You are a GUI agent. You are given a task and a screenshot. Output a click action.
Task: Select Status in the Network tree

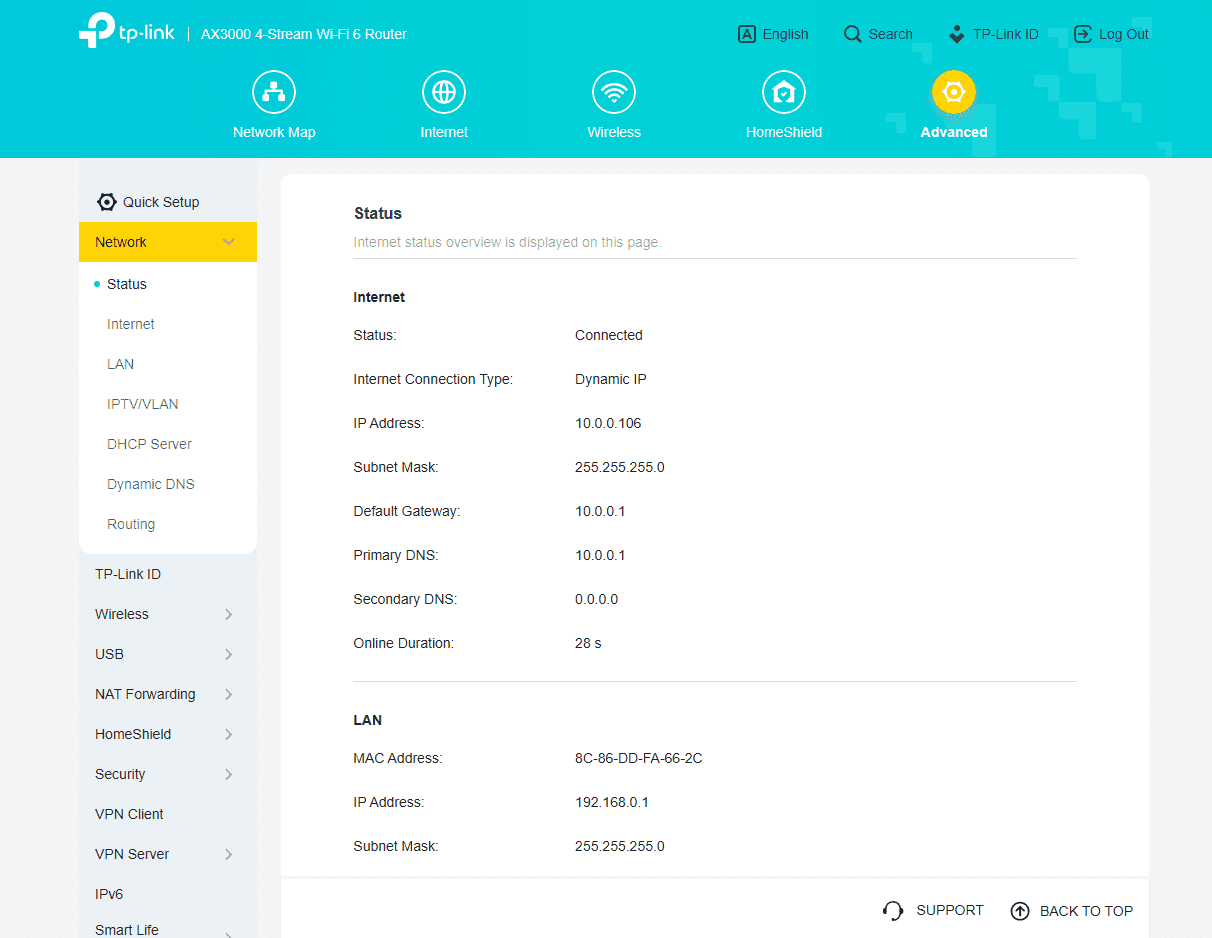click(x=126, y=284)
